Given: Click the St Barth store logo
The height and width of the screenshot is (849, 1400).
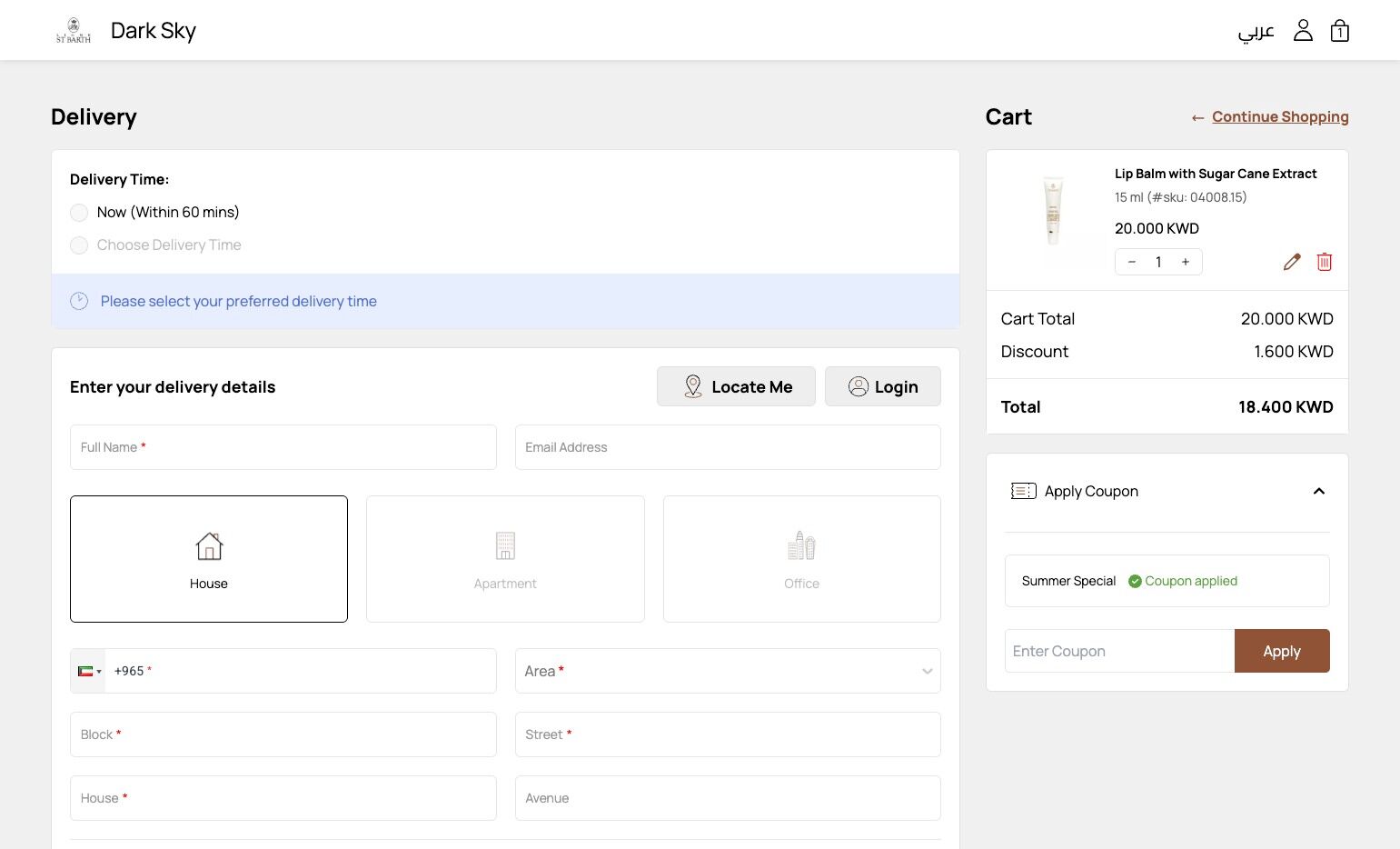Looking at the screenshot, I should pyautogui.click(x=74, y=31).
